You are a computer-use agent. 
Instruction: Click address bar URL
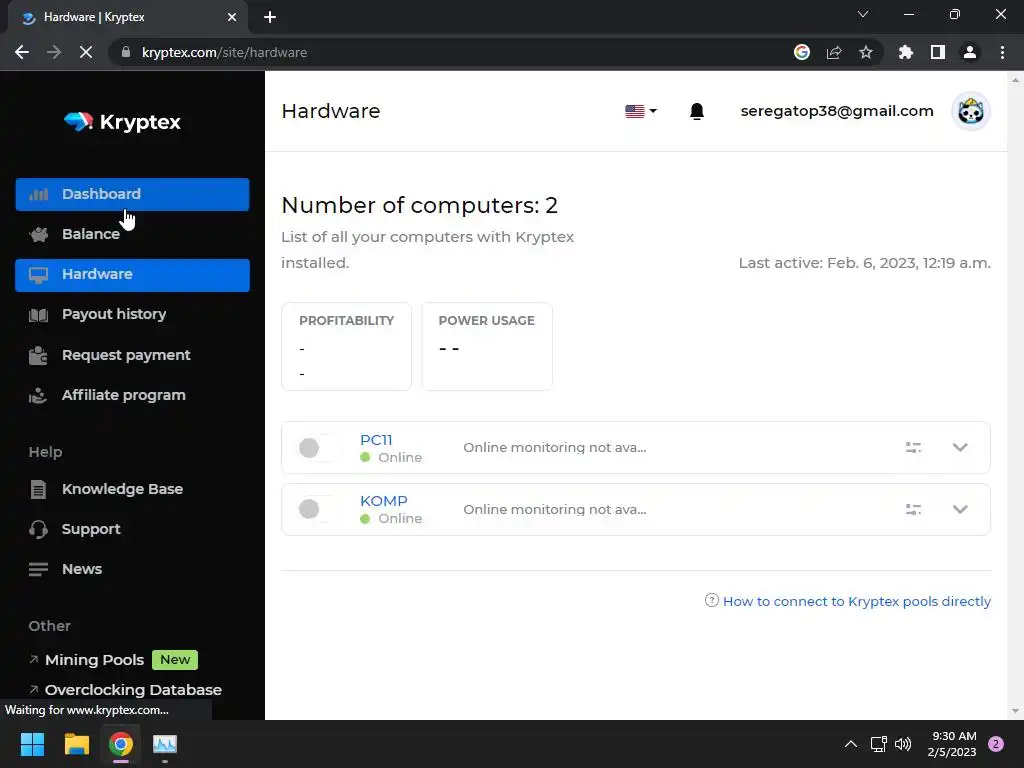[x=224, y=52]
